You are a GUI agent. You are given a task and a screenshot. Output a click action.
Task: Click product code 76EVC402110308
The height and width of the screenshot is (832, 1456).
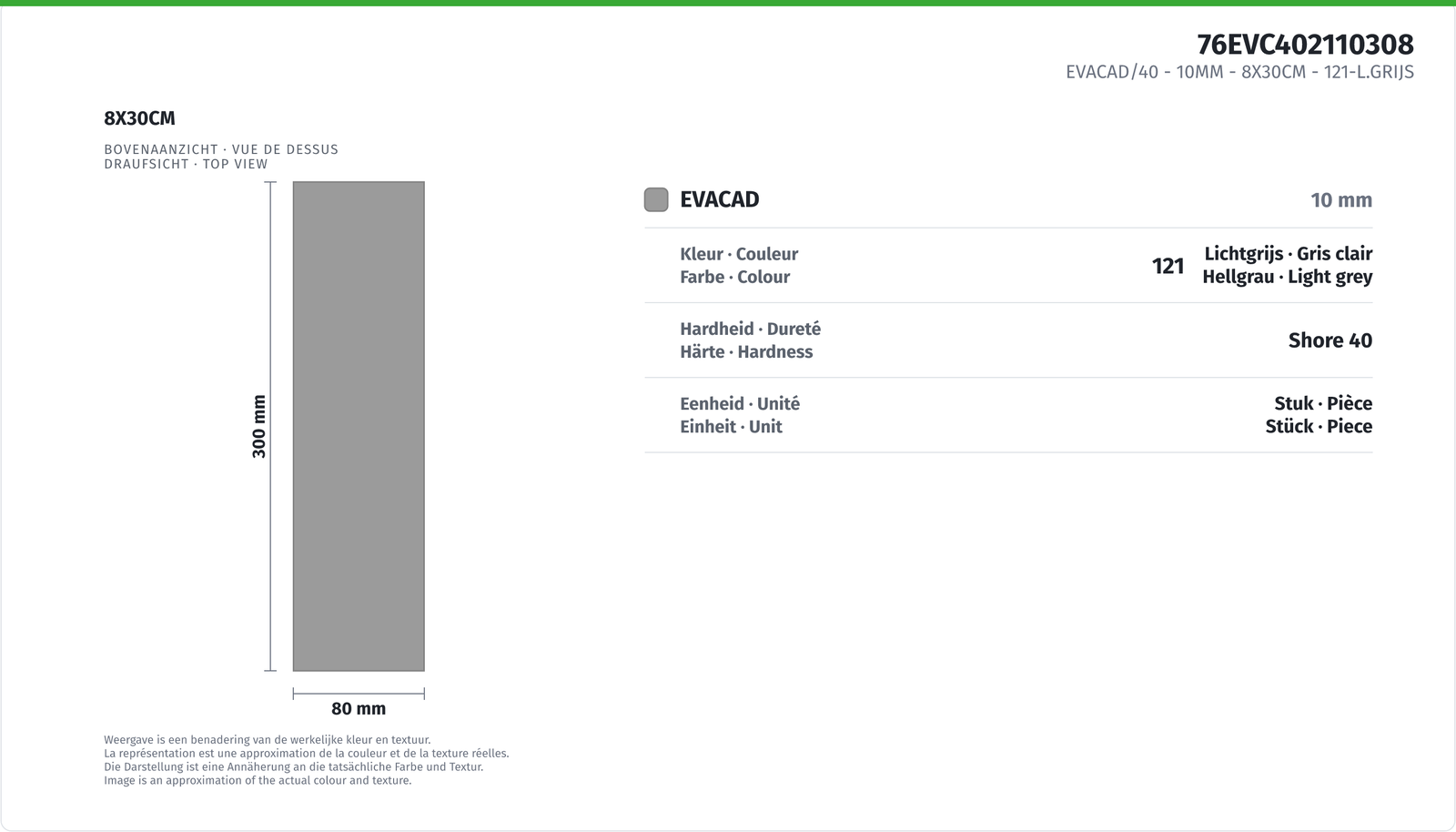click(x=1305, y=44)
